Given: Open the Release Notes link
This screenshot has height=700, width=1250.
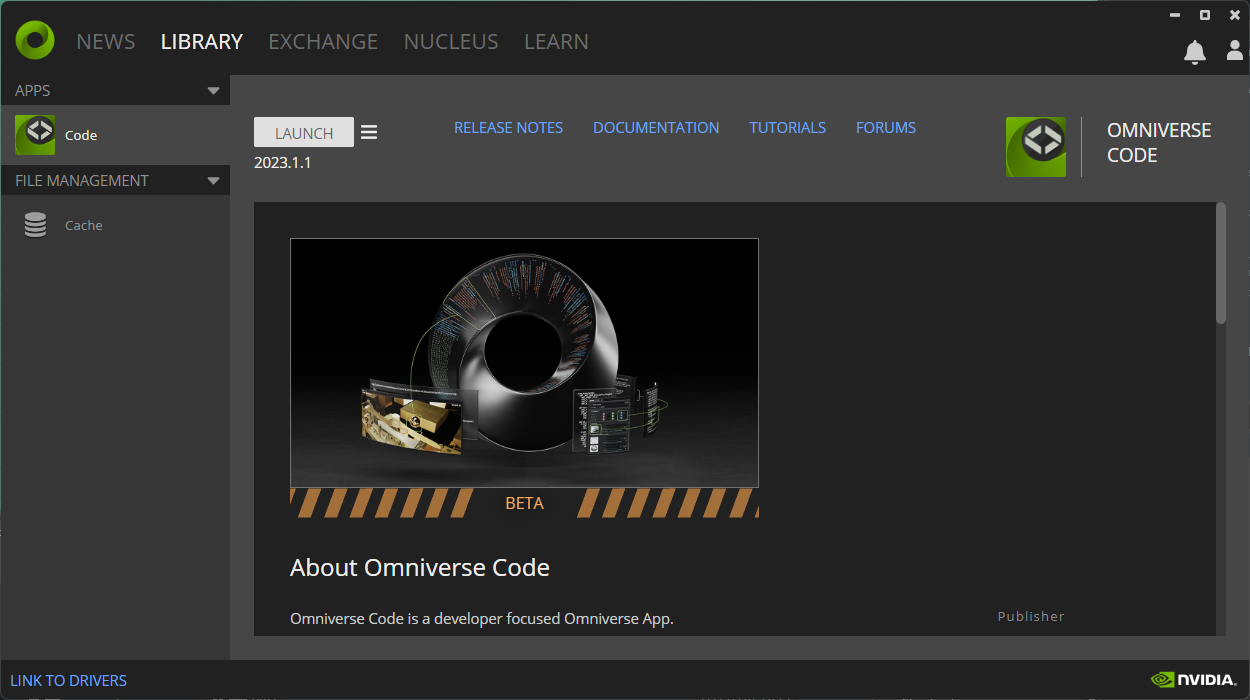Looking at the screenshot, I should click(508, 128).
